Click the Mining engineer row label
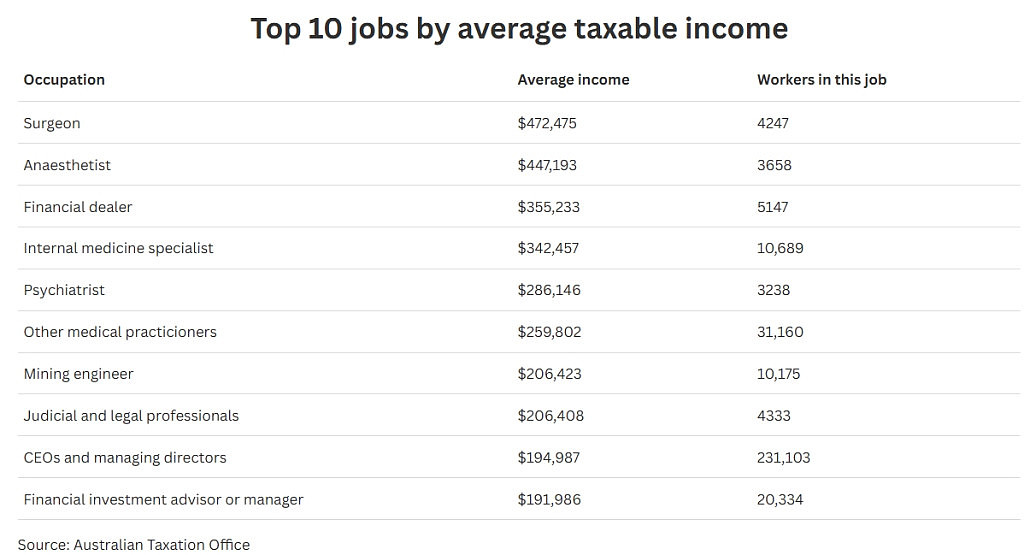1024x555 pixels. tap(78, 374)
